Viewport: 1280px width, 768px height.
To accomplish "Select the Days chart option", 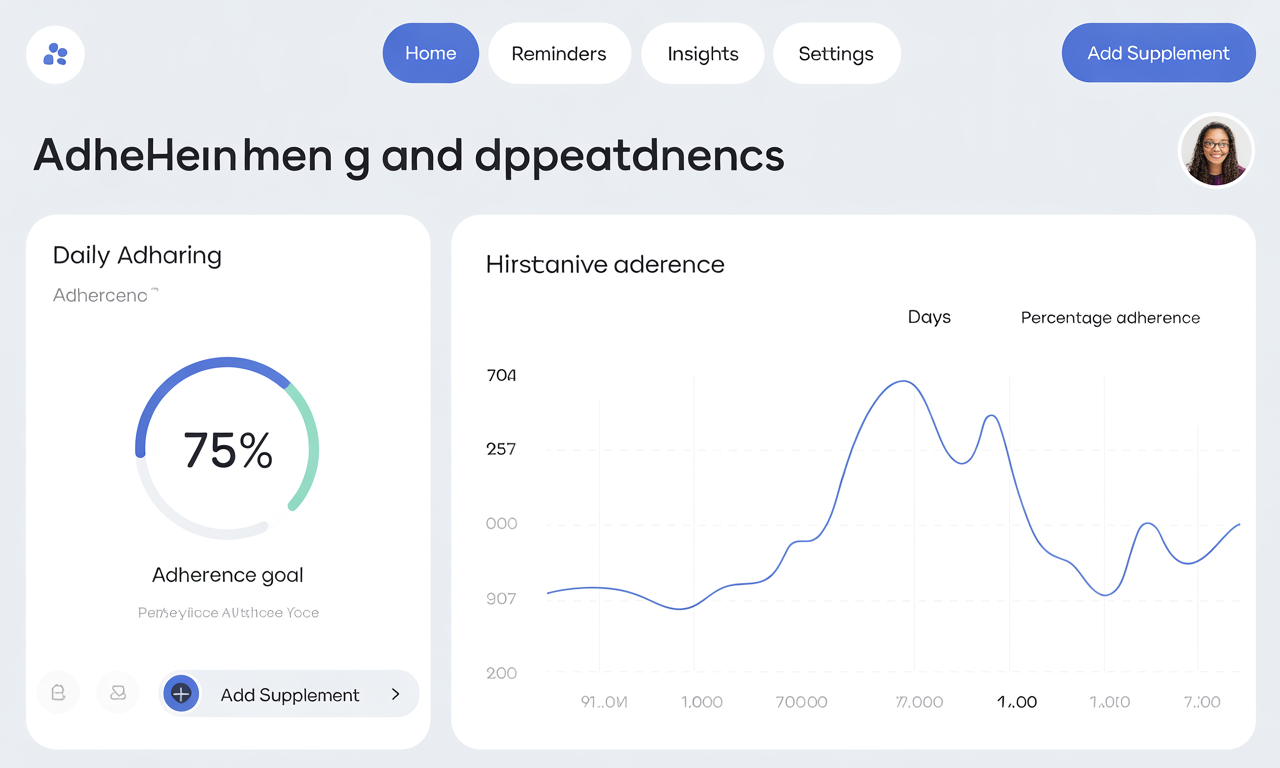I will (929, 317).
